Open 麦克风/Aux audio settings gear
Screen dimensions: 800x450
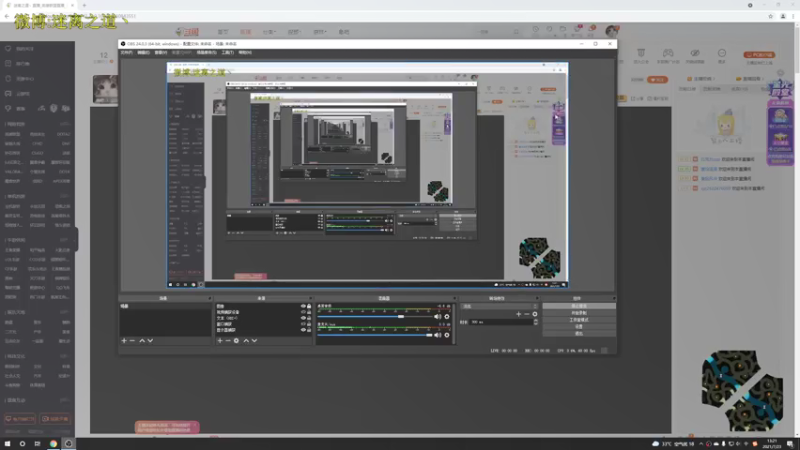[447, 335]
